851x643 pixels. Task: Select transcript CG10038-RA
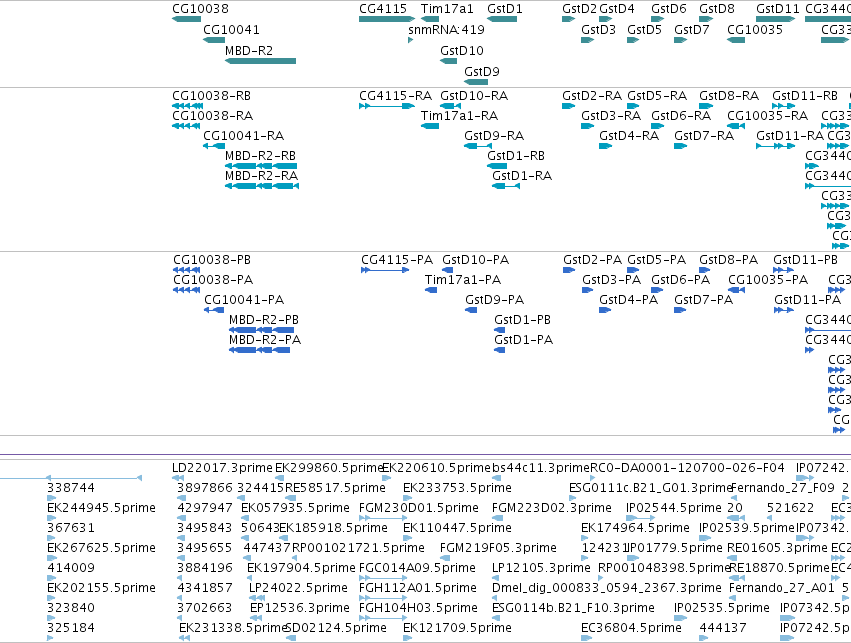186,126
